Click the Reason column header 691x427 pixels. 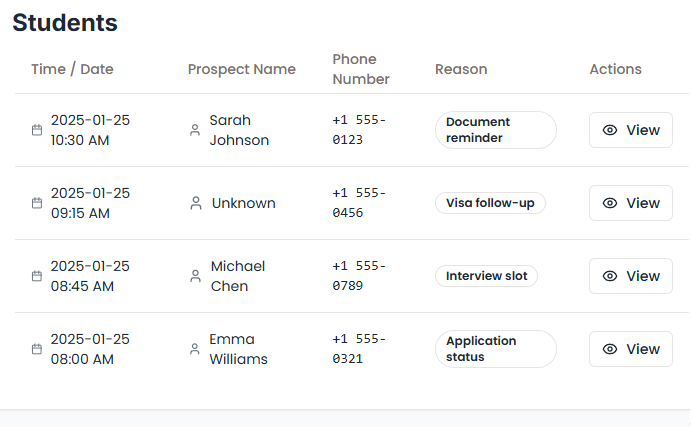click(x=461, y=69)
